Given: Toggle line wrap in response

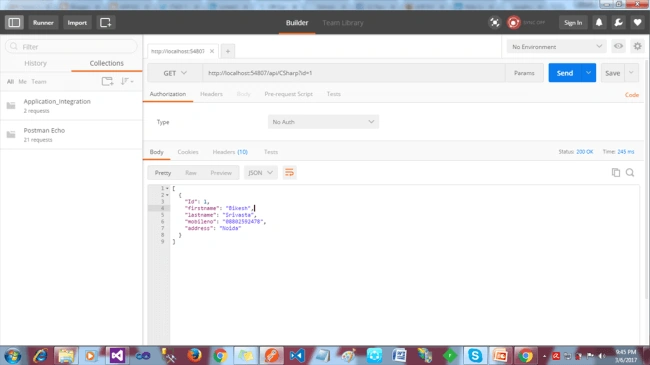Looking at the screenshot, I should pyautogui.click(x=289, y=173).
